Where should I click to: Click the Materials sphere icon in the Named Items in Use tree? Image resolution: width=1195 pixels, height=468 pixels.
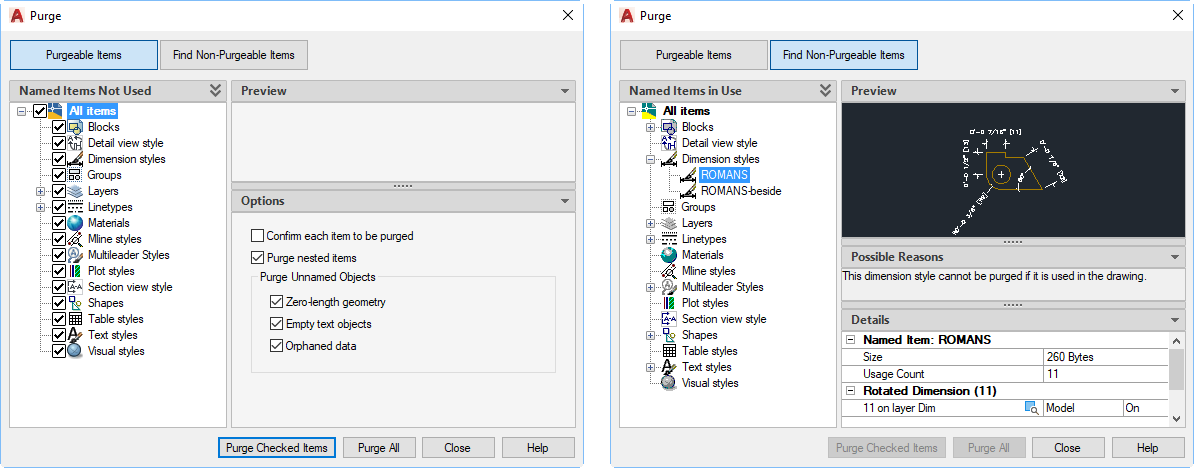coord(669,255)
